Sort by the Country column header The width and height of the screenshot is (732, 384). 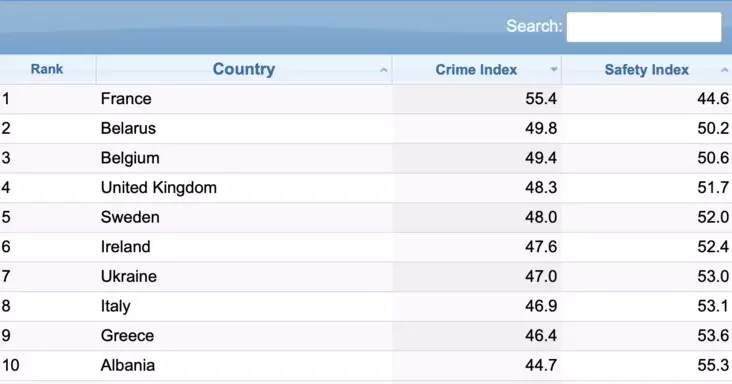(244, 69)
